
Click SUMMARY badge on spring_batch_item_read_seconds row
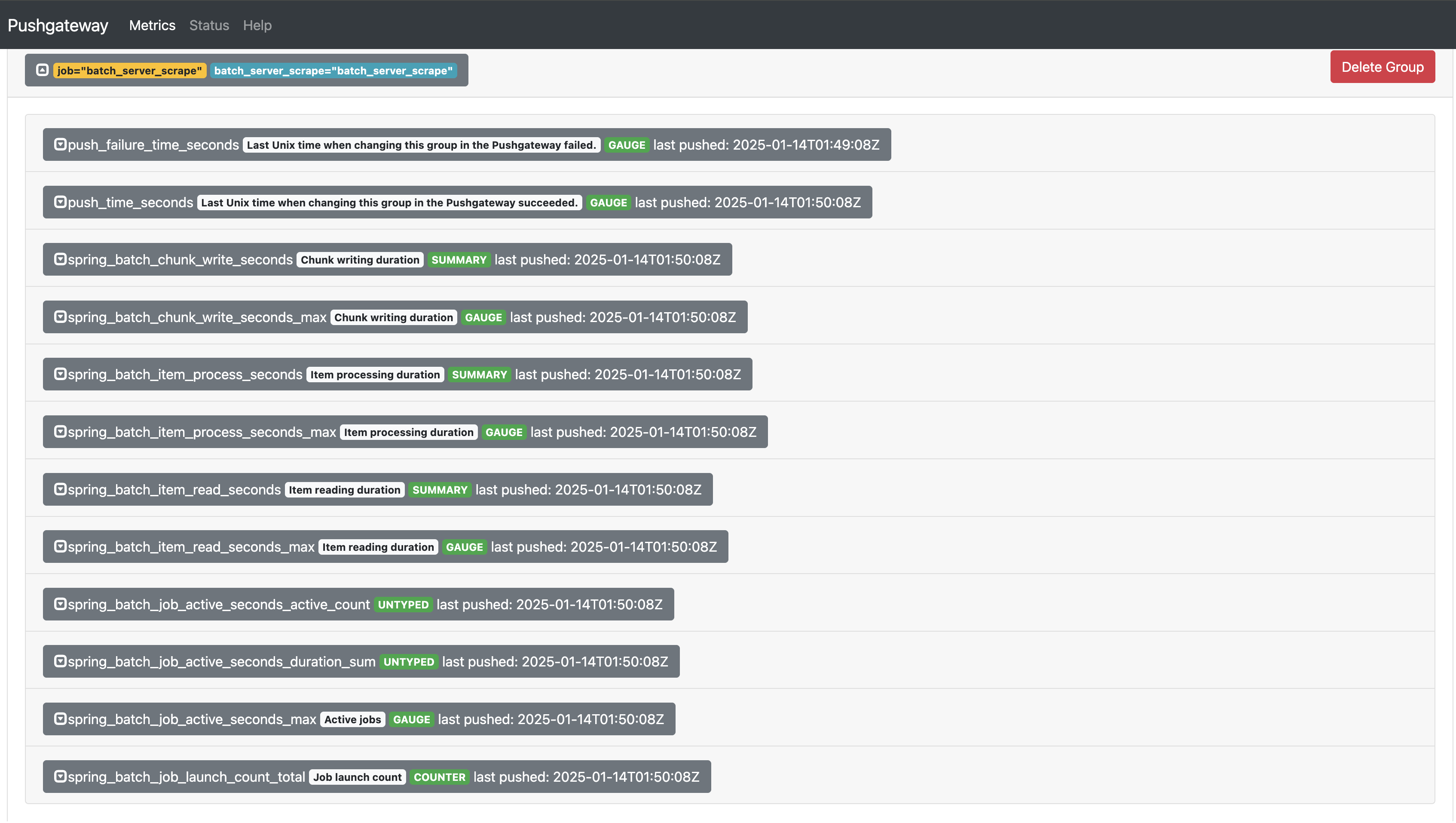[440, 490]
